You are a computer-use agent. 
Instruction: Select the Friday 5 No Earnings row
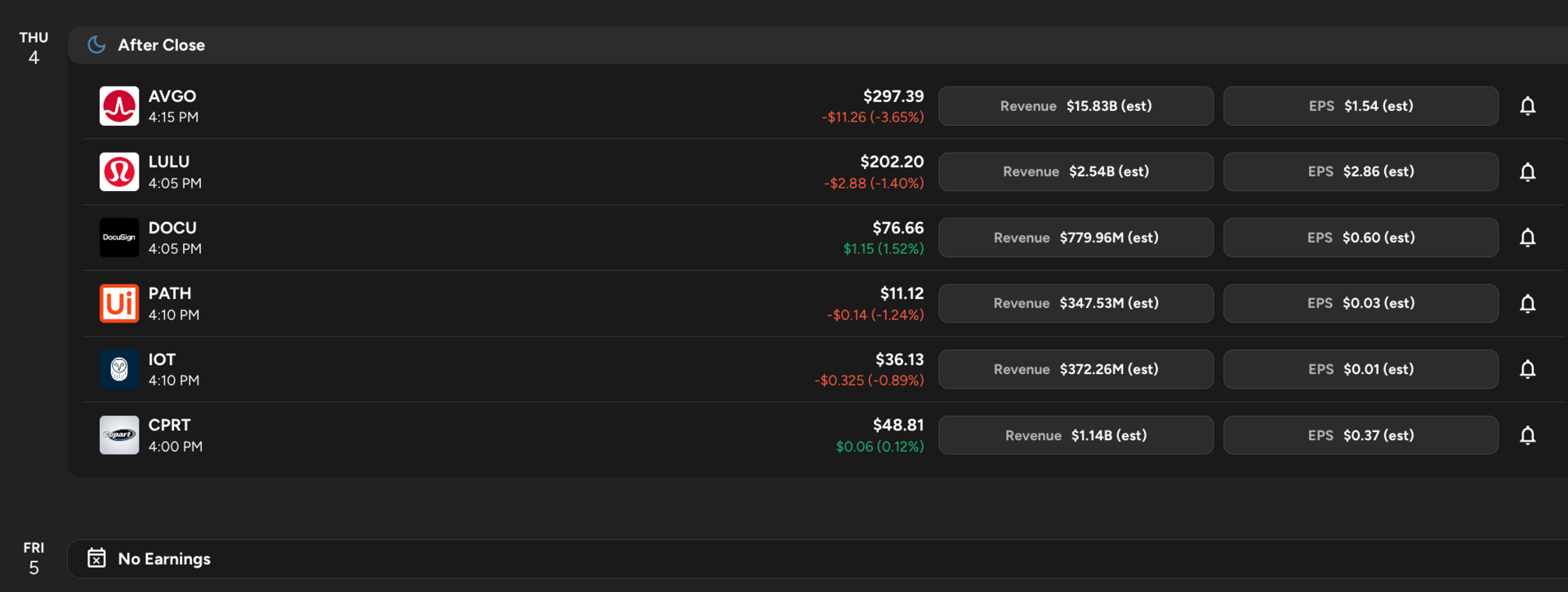(x=164, y=559)
